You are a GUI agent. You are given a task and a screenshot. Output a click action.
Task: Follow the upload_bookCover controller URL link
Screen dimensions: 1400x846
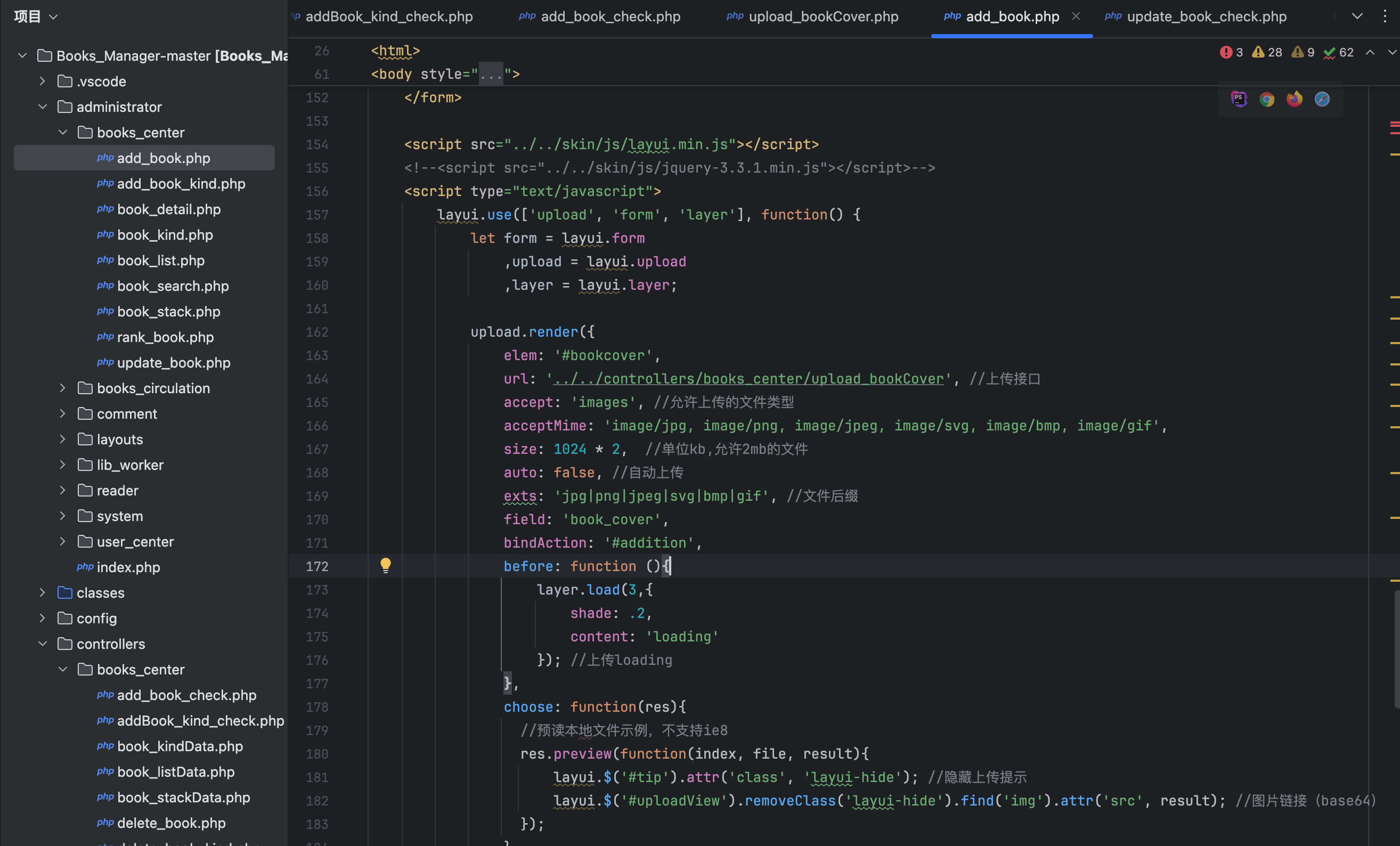click(x=748, y=379)
